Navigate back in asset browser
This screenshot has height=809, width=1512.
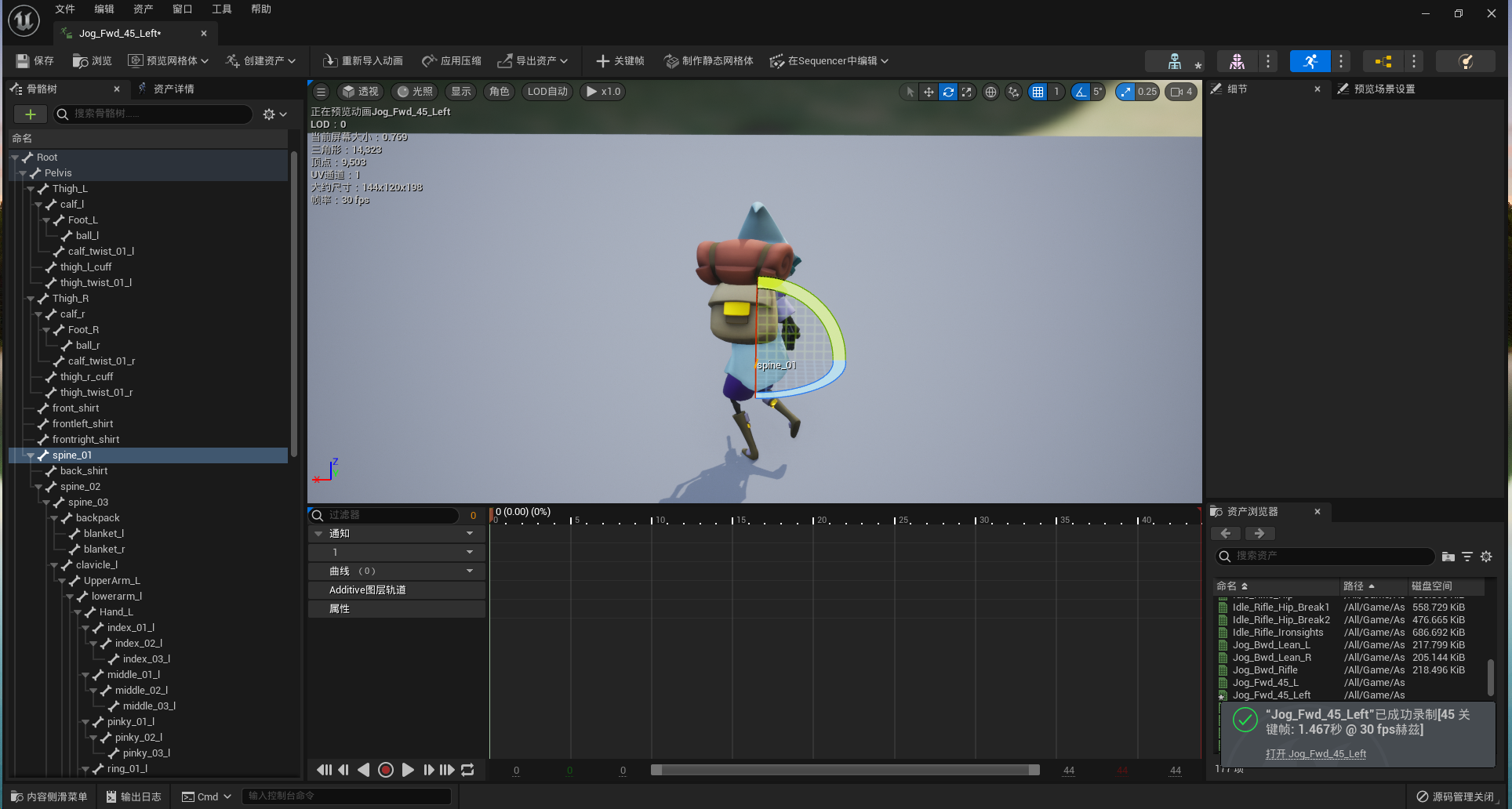pyautogui.click(x=1226, y=534)
